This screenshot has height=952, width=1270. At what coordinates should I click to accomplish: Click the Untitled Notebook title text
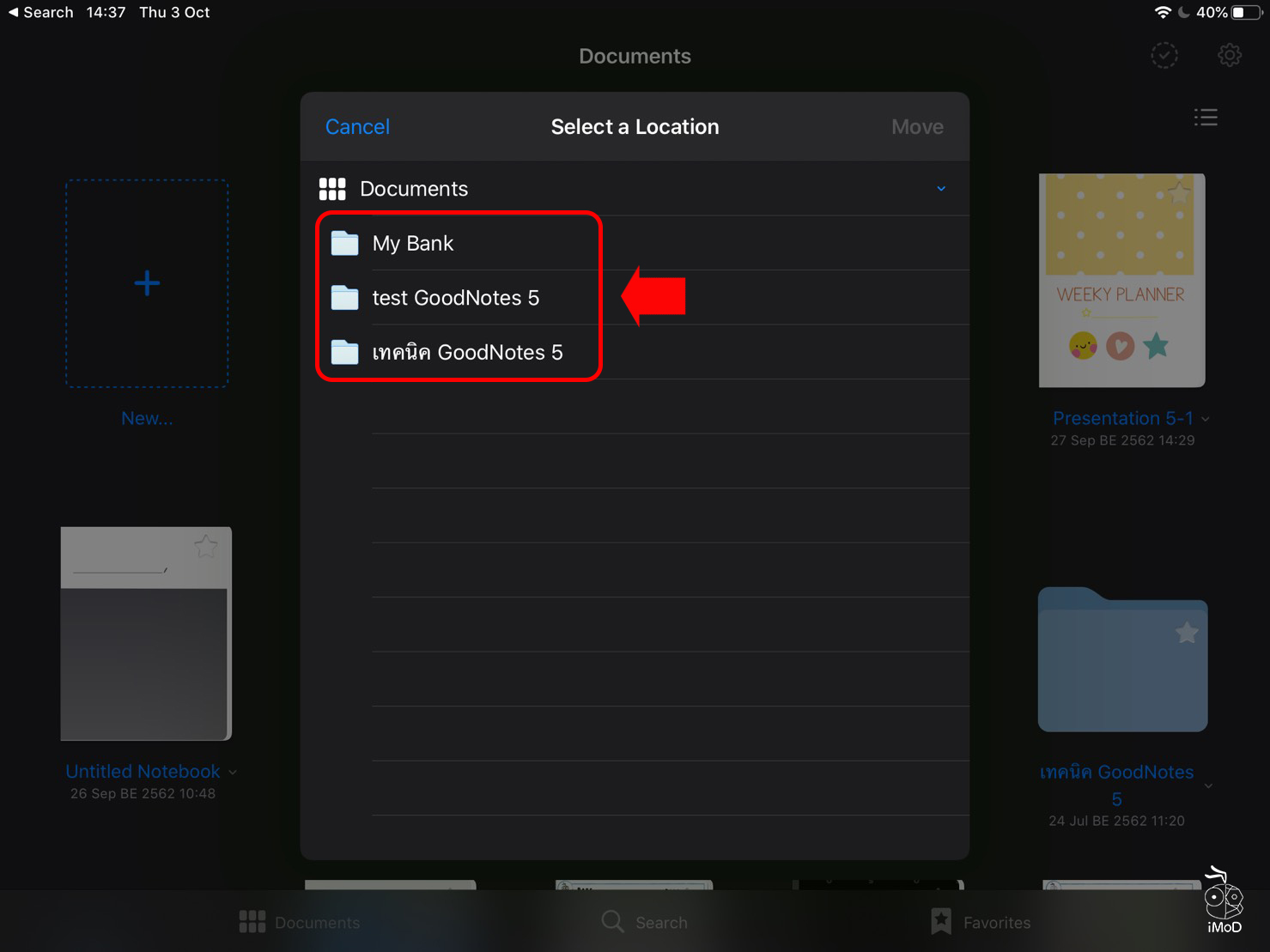tap(143, 772)
